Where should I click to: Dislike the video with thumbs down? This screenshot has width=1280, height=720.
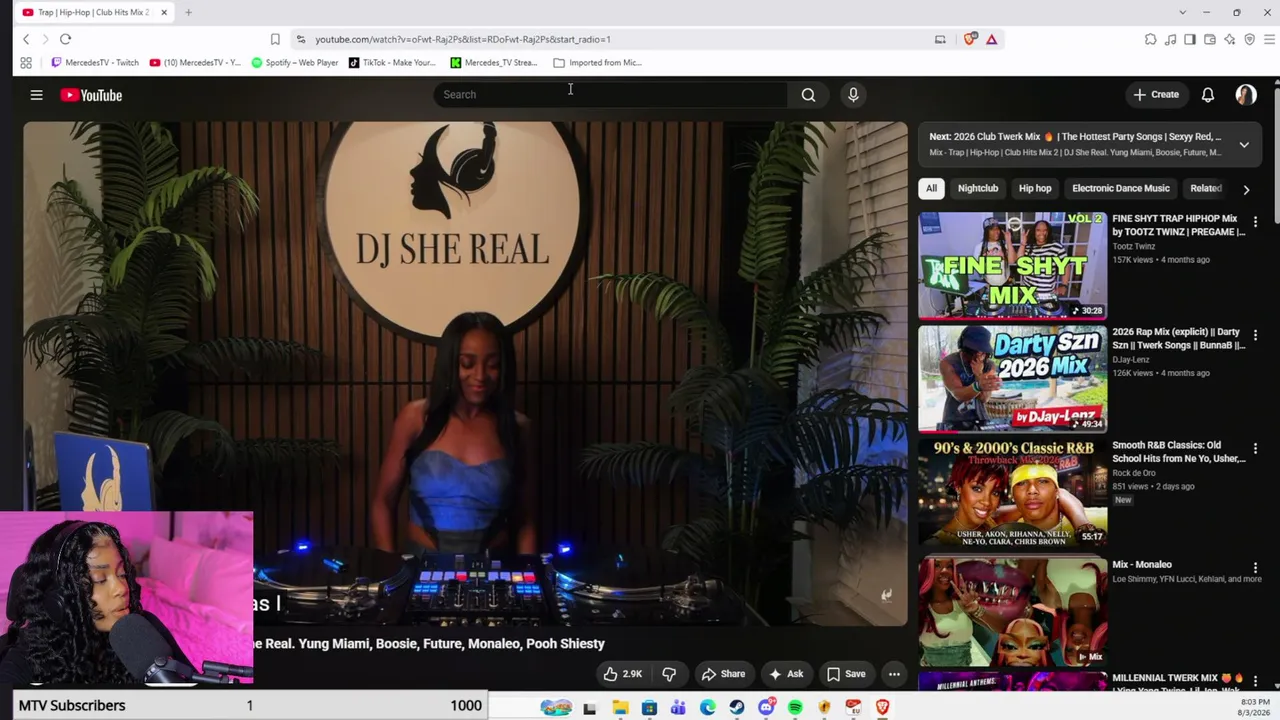pos(669,674)
